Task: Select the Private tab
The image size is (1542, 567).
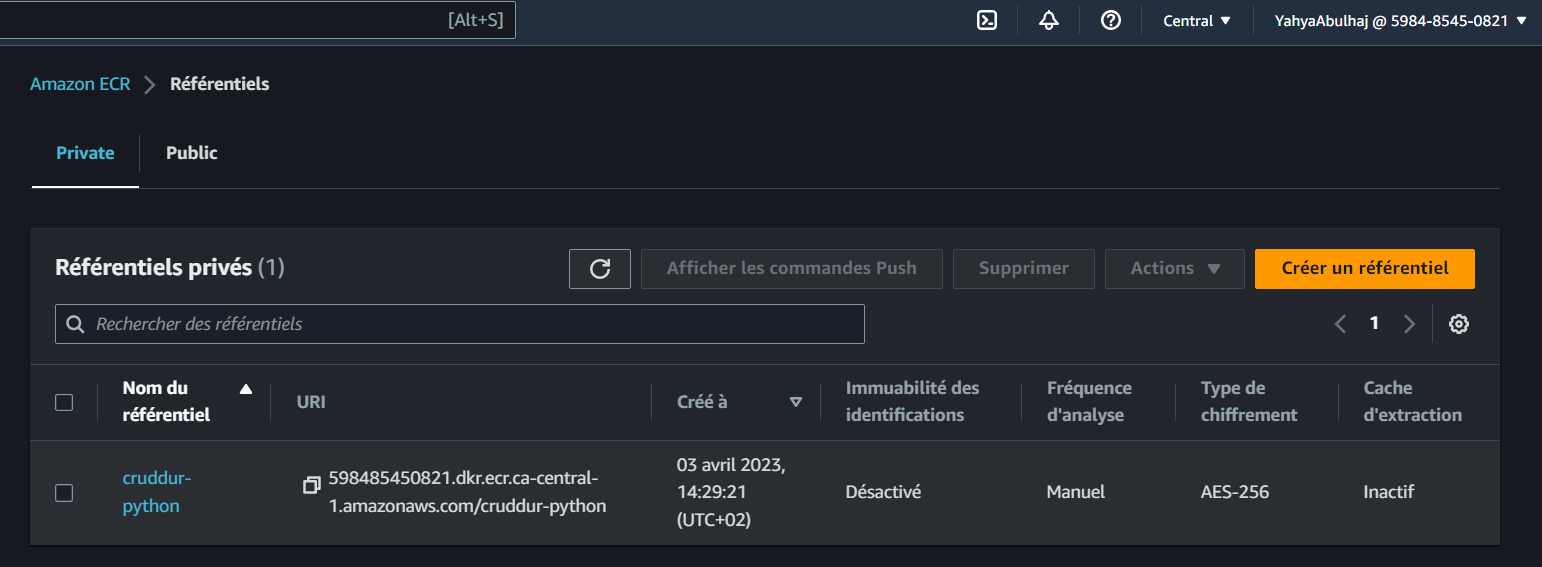Action: pyautogui.click(x=85, y=153)
